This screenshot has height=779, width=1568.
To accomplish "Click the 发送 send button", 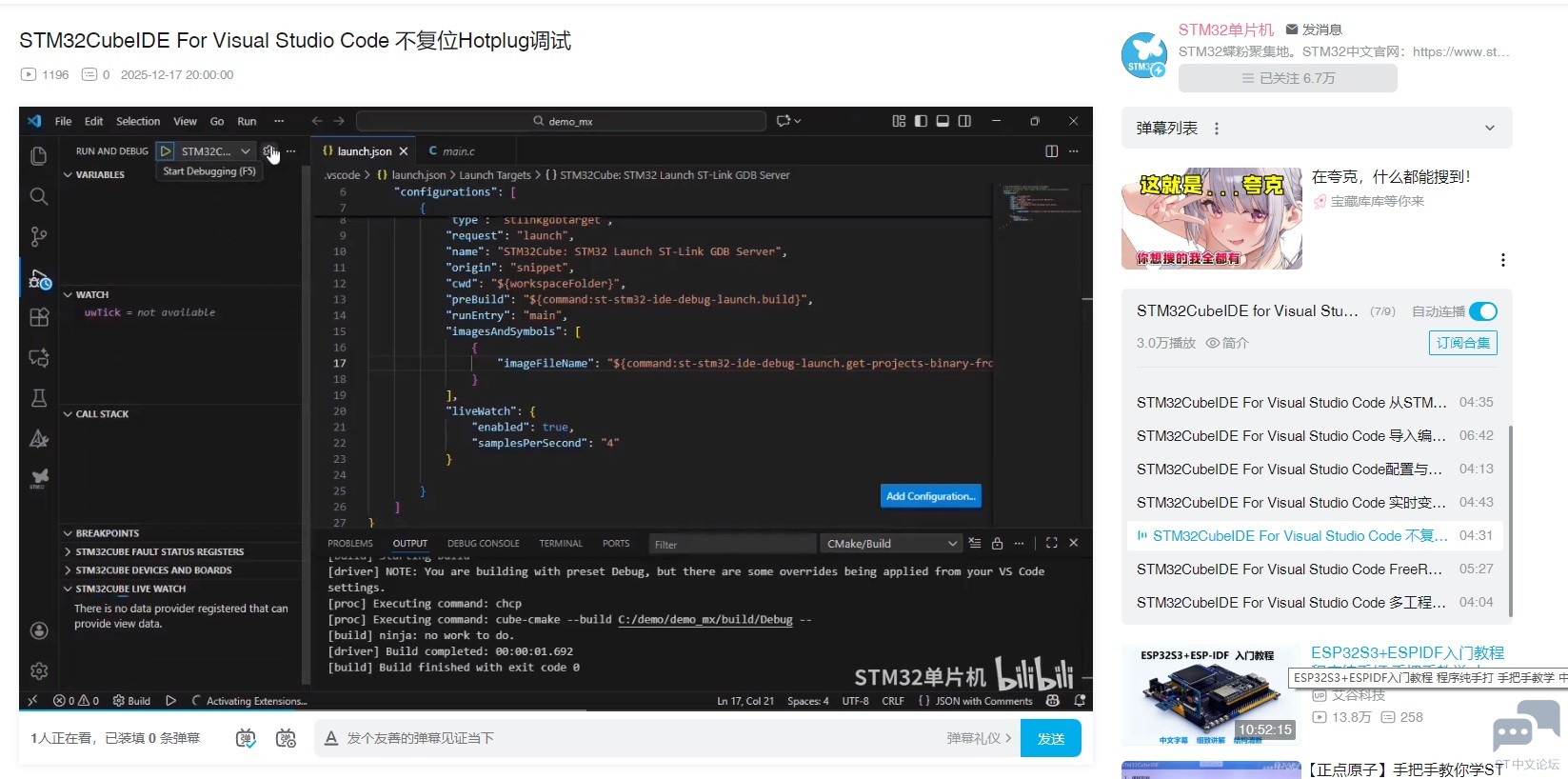I will click(1051, 738).
